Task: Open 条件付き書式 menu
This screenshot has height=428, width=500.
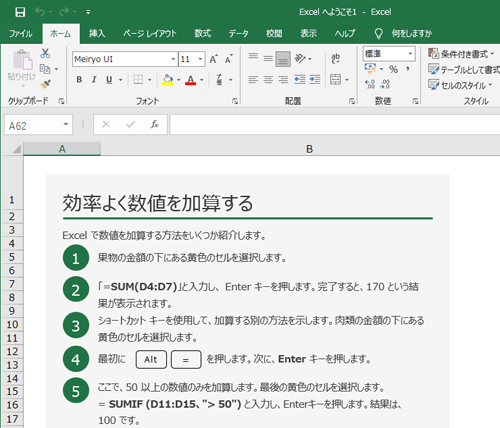Action: tap(462, 54)
